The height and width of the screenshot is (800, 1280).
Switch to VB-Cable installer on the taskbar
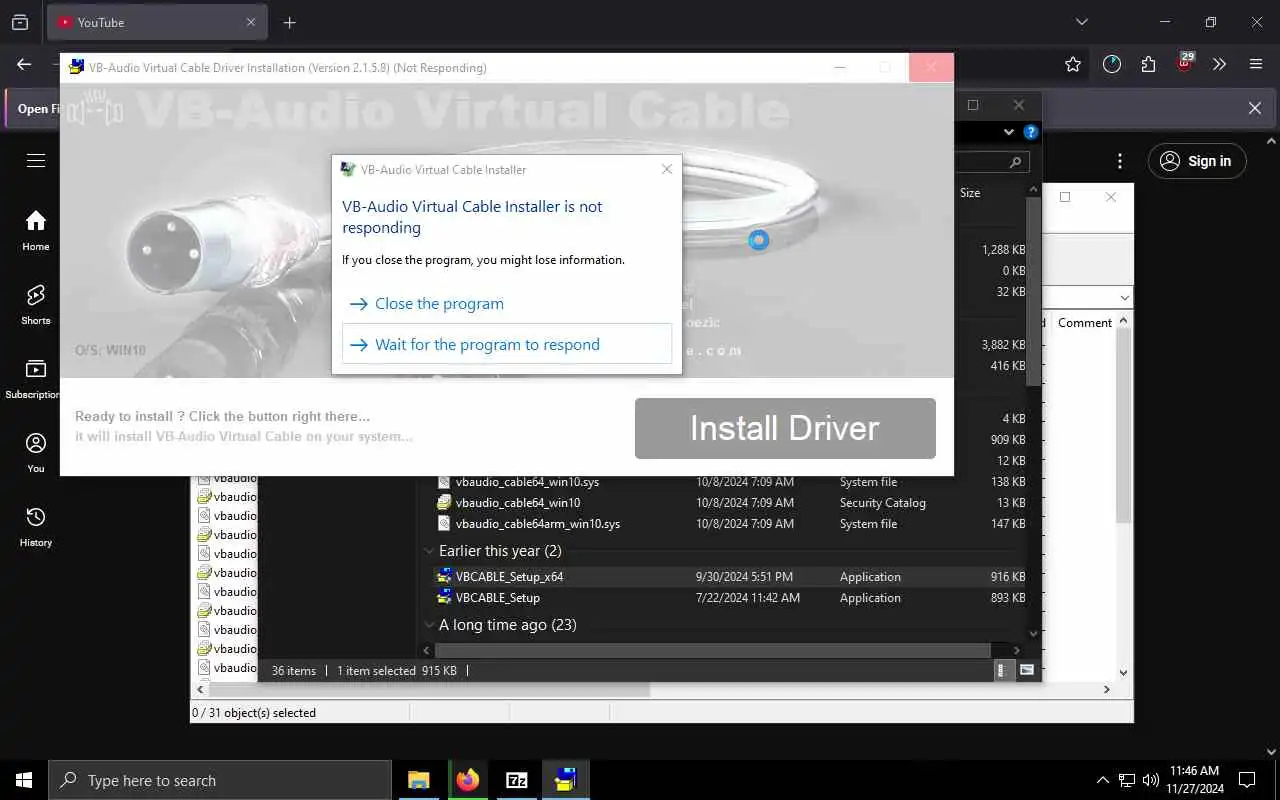click(565, 780)
